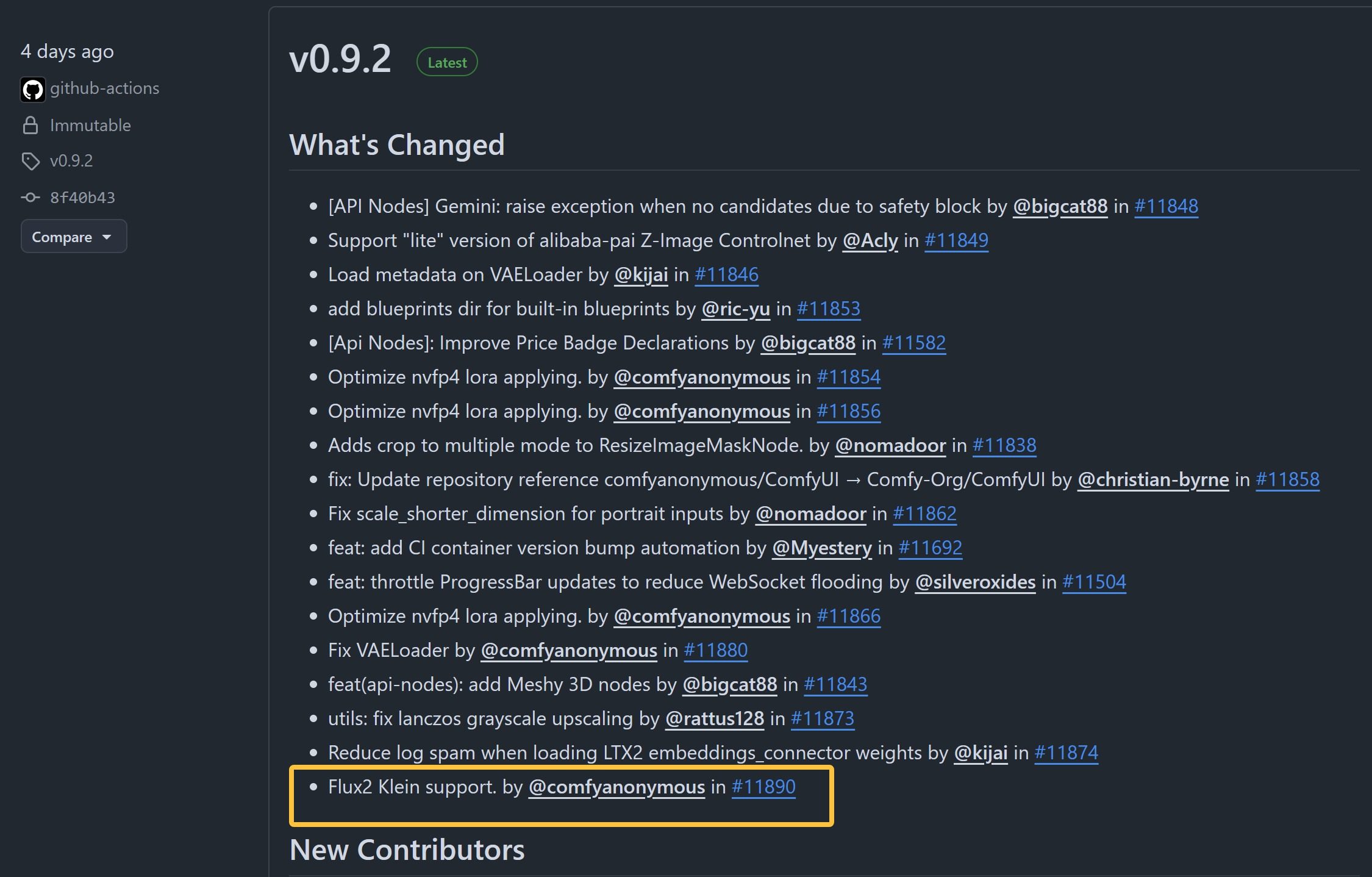Screen dimensions: 1372x877
Task: Visit the @Acly user profile
Action: [x=870, y=240]
